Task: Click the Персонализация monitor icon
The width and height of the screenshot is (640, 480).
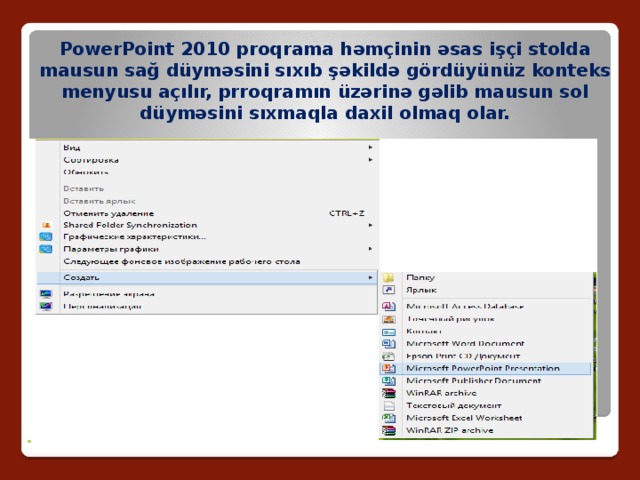Action: [x=46, y=306]
